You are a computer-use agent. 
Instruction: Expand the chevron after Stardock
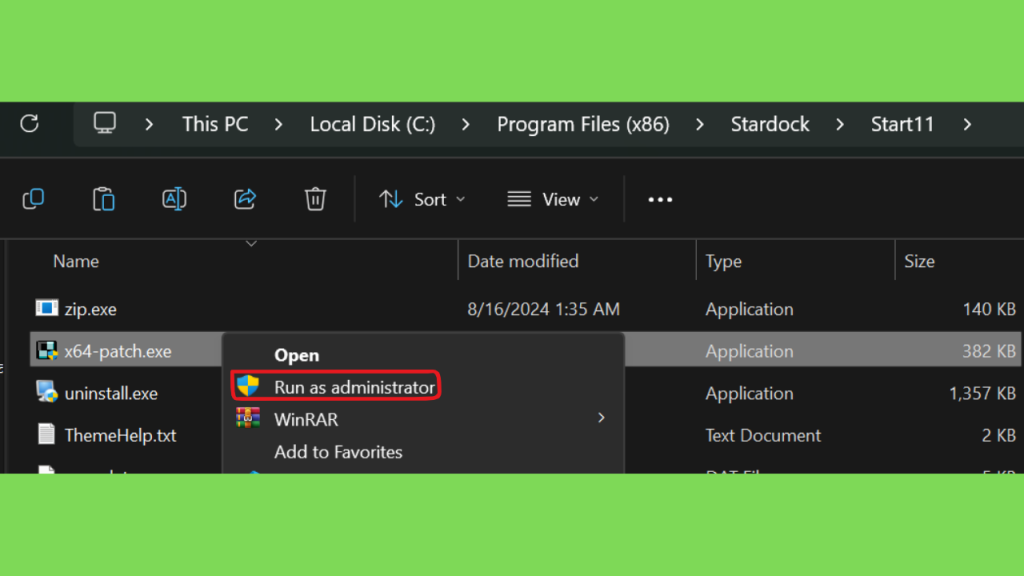[x=840, y=124]
